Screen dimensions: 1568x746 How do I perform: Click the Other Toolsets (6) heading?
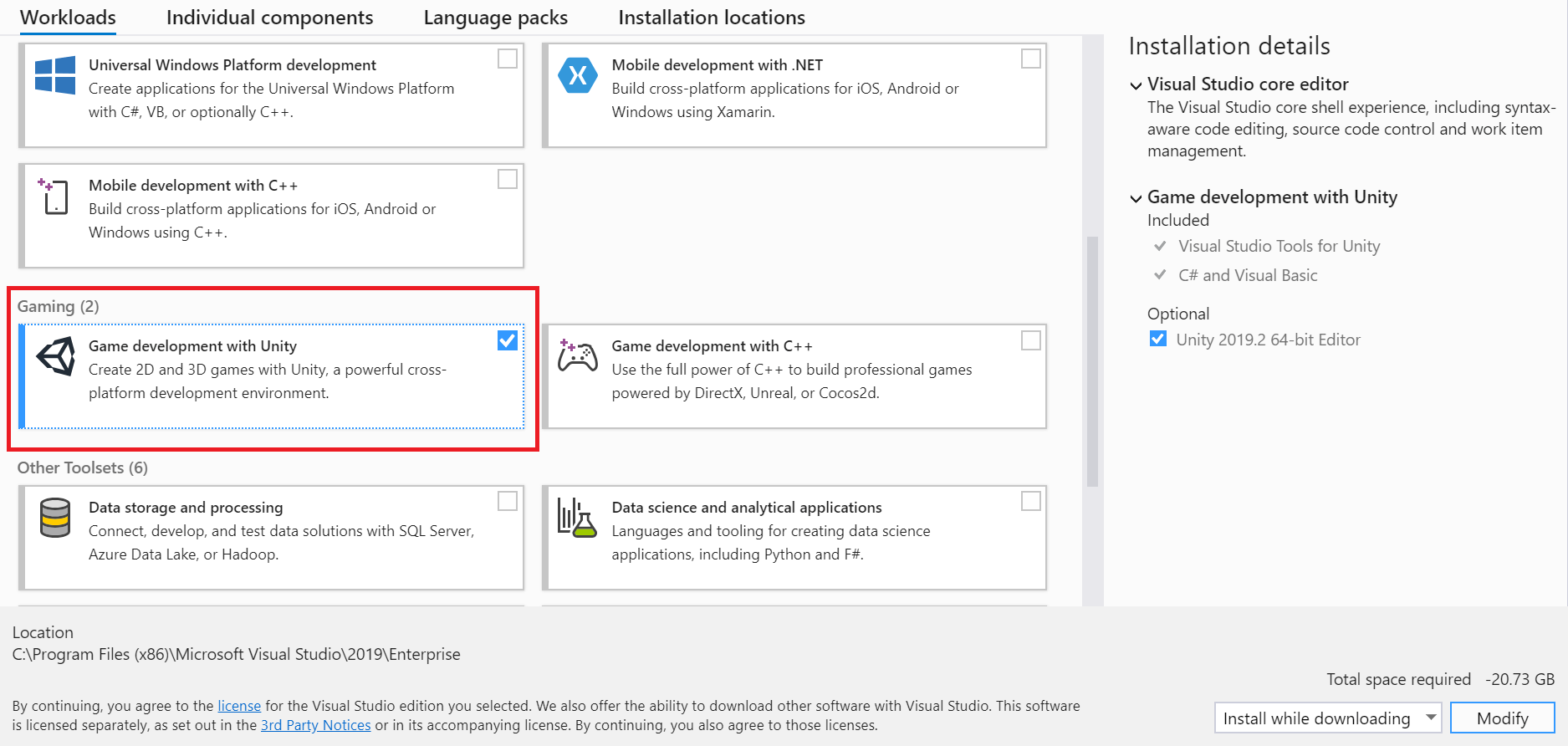pos(83,468)
